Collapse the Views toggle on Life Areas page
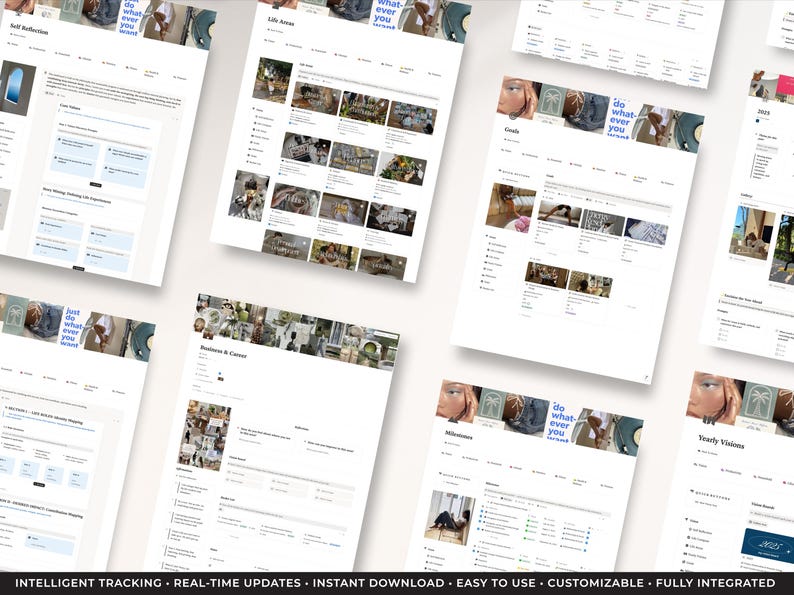Screen dimensions: 794x595 coord(258,109)
